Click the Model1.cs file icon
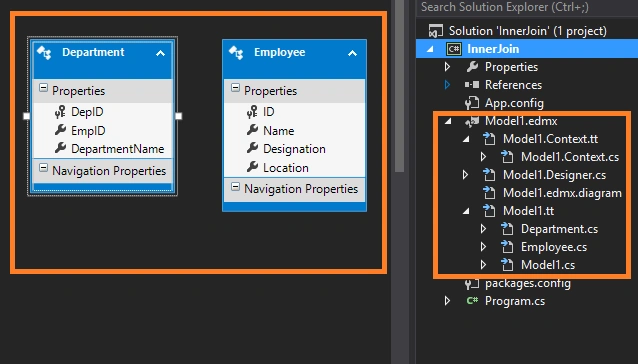638x364 pixels. point(507,265)
